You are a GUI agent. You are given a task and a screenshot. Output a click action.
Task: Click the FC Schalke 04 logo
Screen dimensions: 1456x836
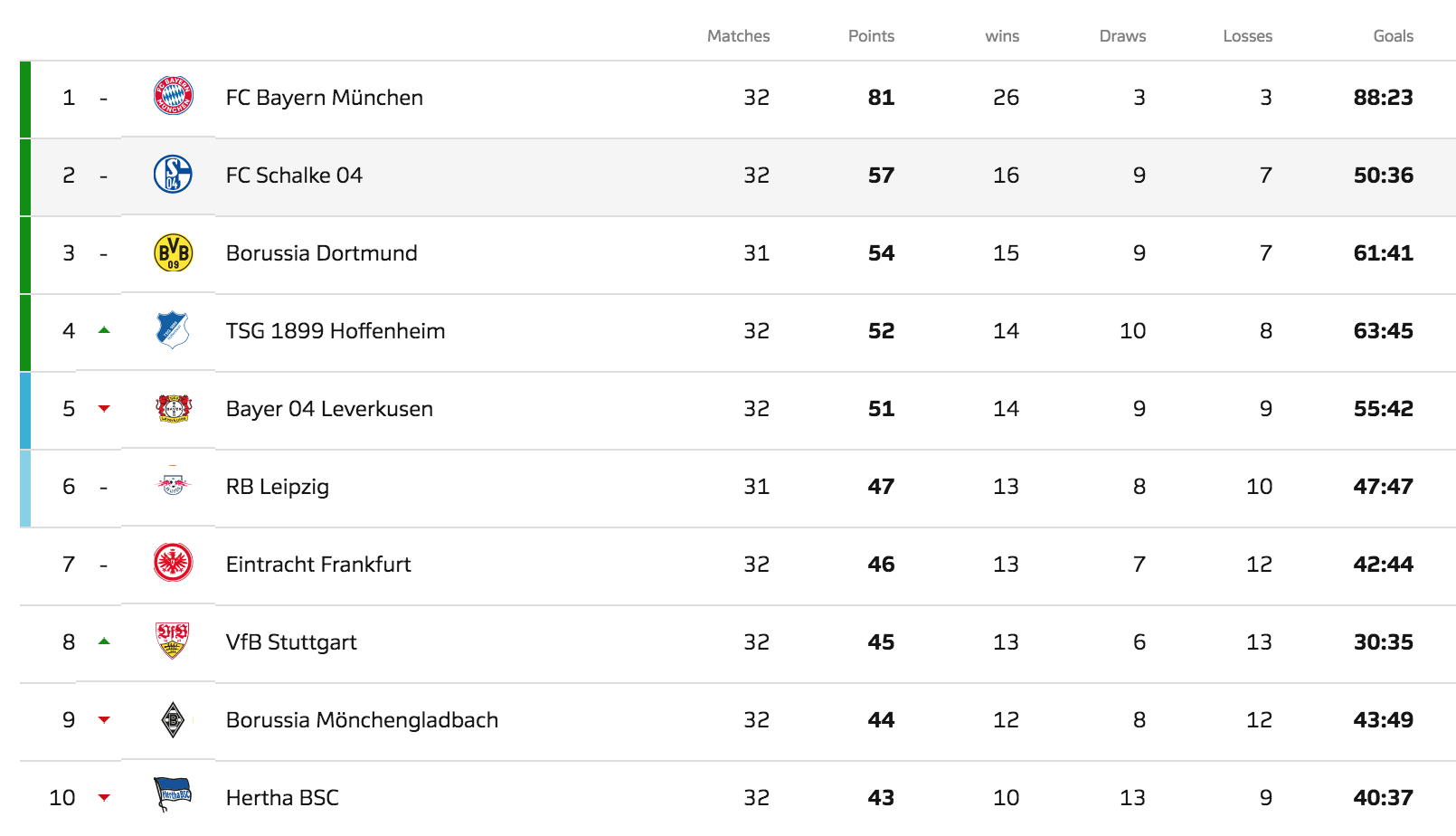(x=173, y=175)
